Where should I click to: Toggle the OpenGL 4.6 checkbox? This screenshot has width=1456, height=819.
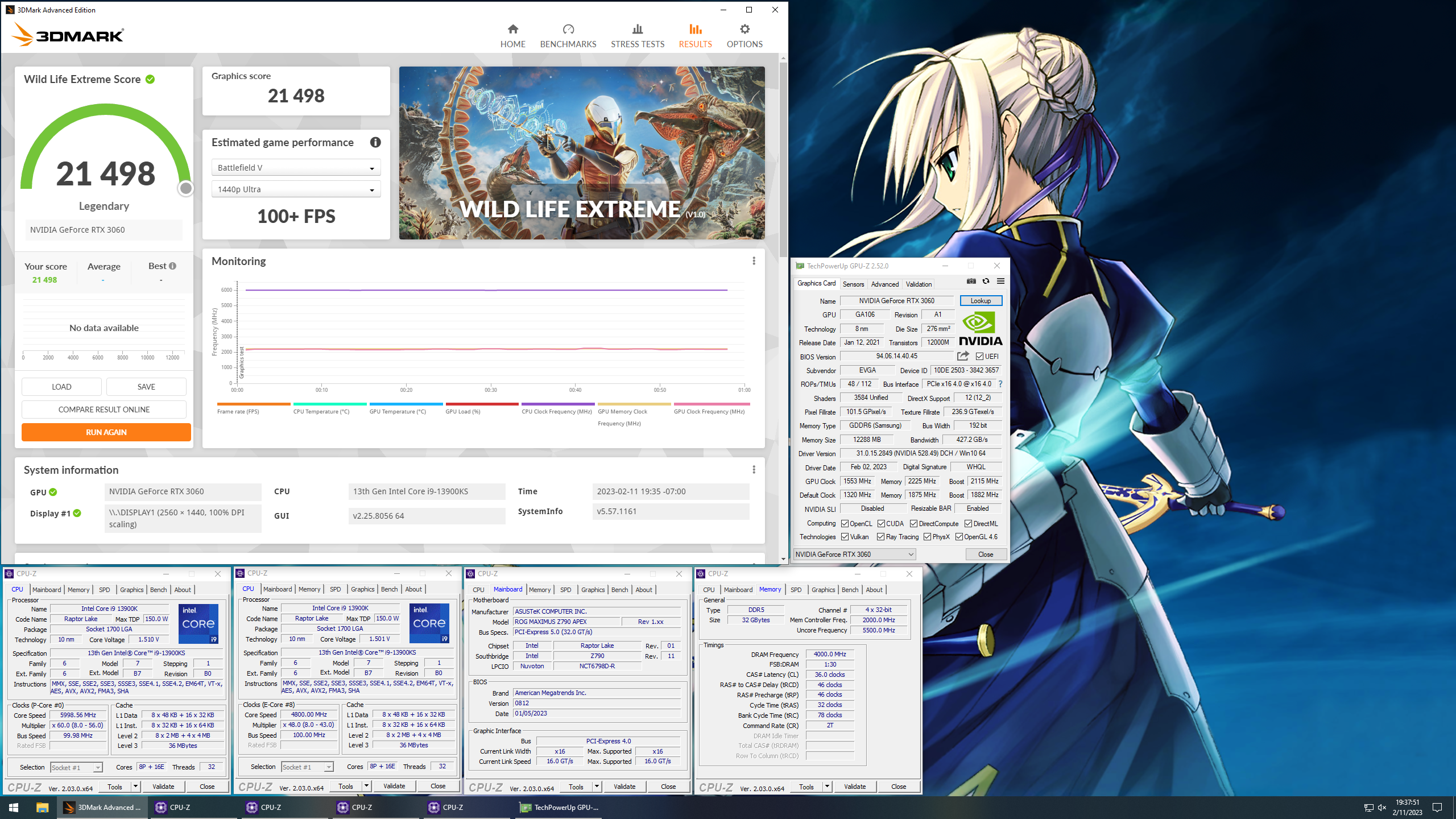click(959, 537)
